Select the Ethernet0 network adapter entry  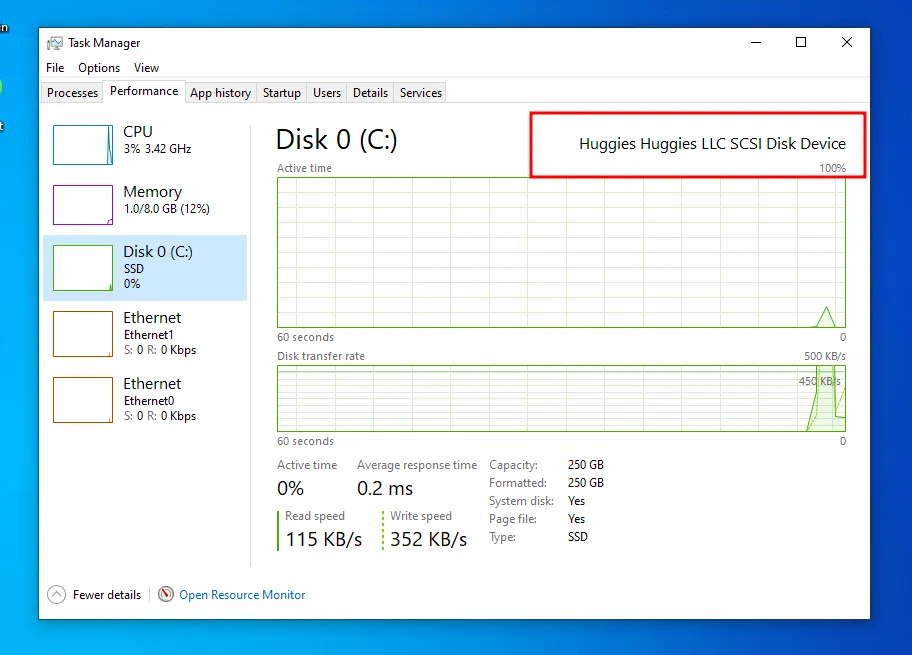click(145, 400)
